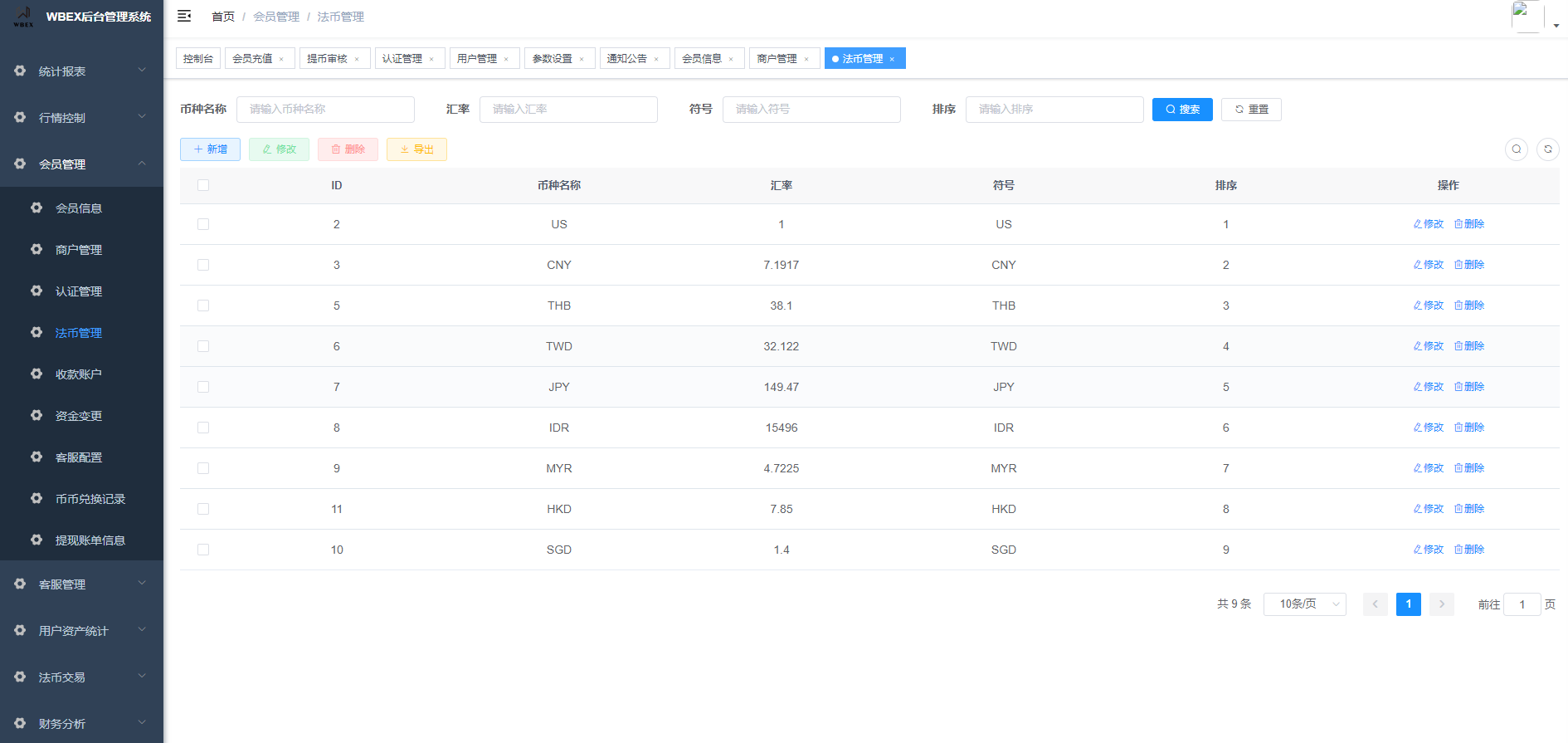1568x743 pixels.
Task: Expand the 统计报表 sidebar menu
Action: tap(81, 71)
